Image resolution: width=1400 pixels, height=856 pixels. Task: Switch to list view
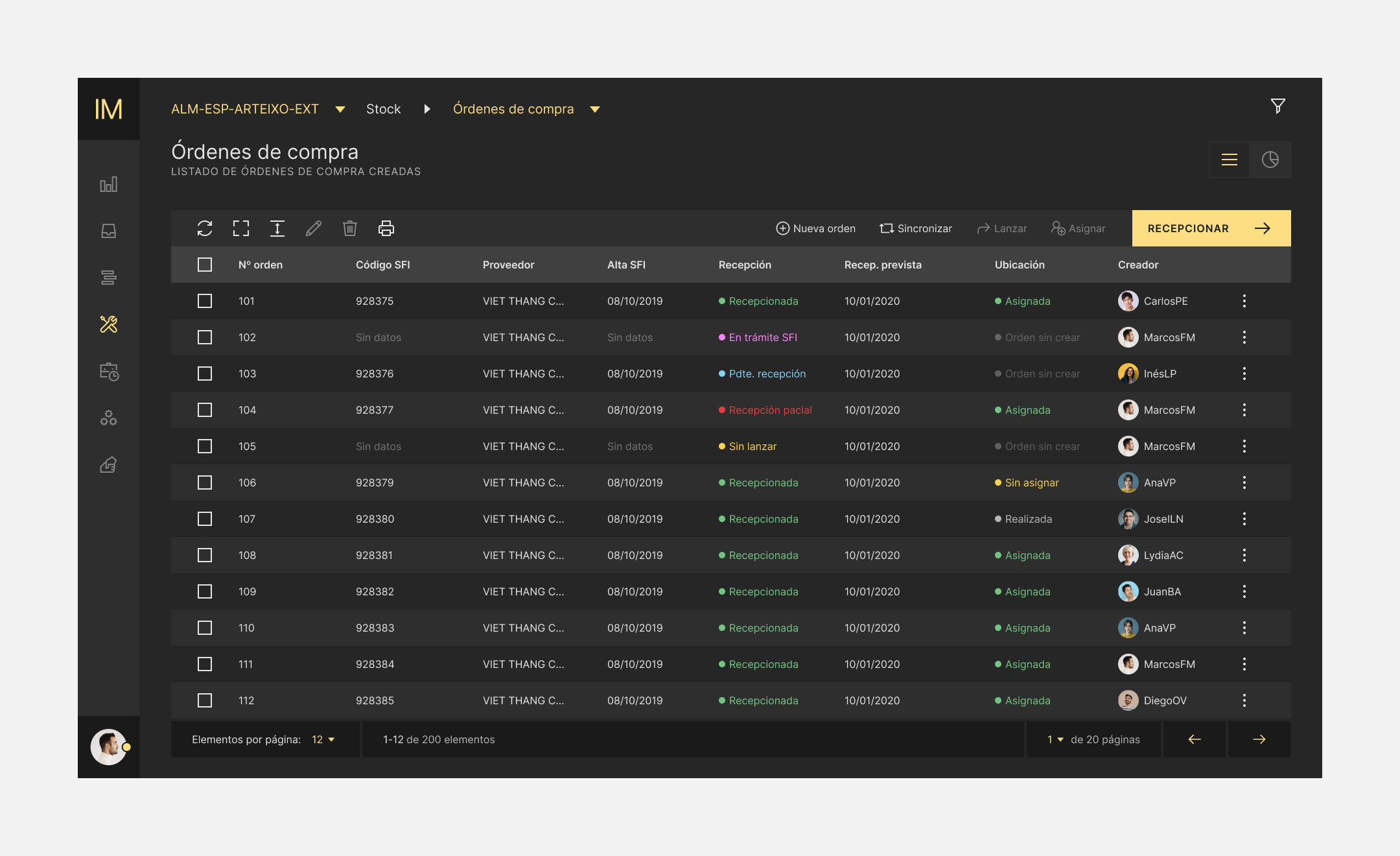coord(1229,160)
